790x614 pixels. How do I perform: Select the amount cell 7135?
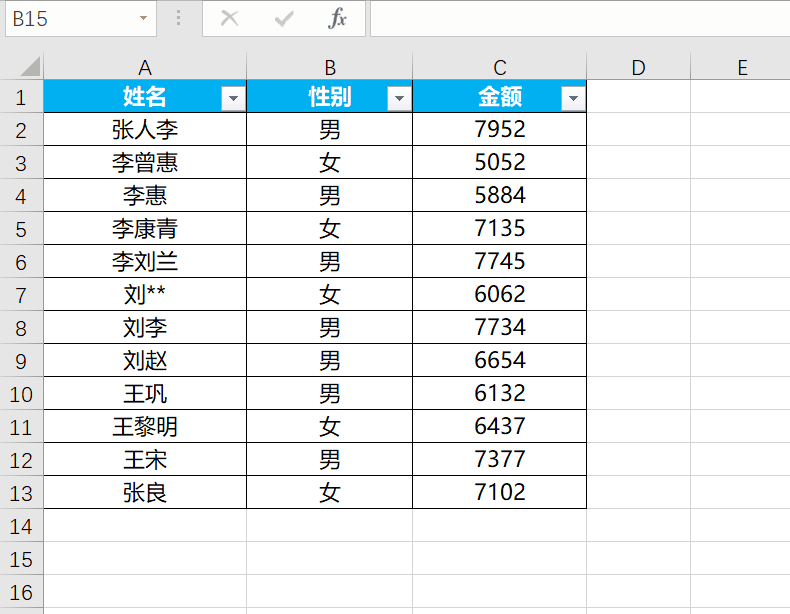tap(499, 228)
